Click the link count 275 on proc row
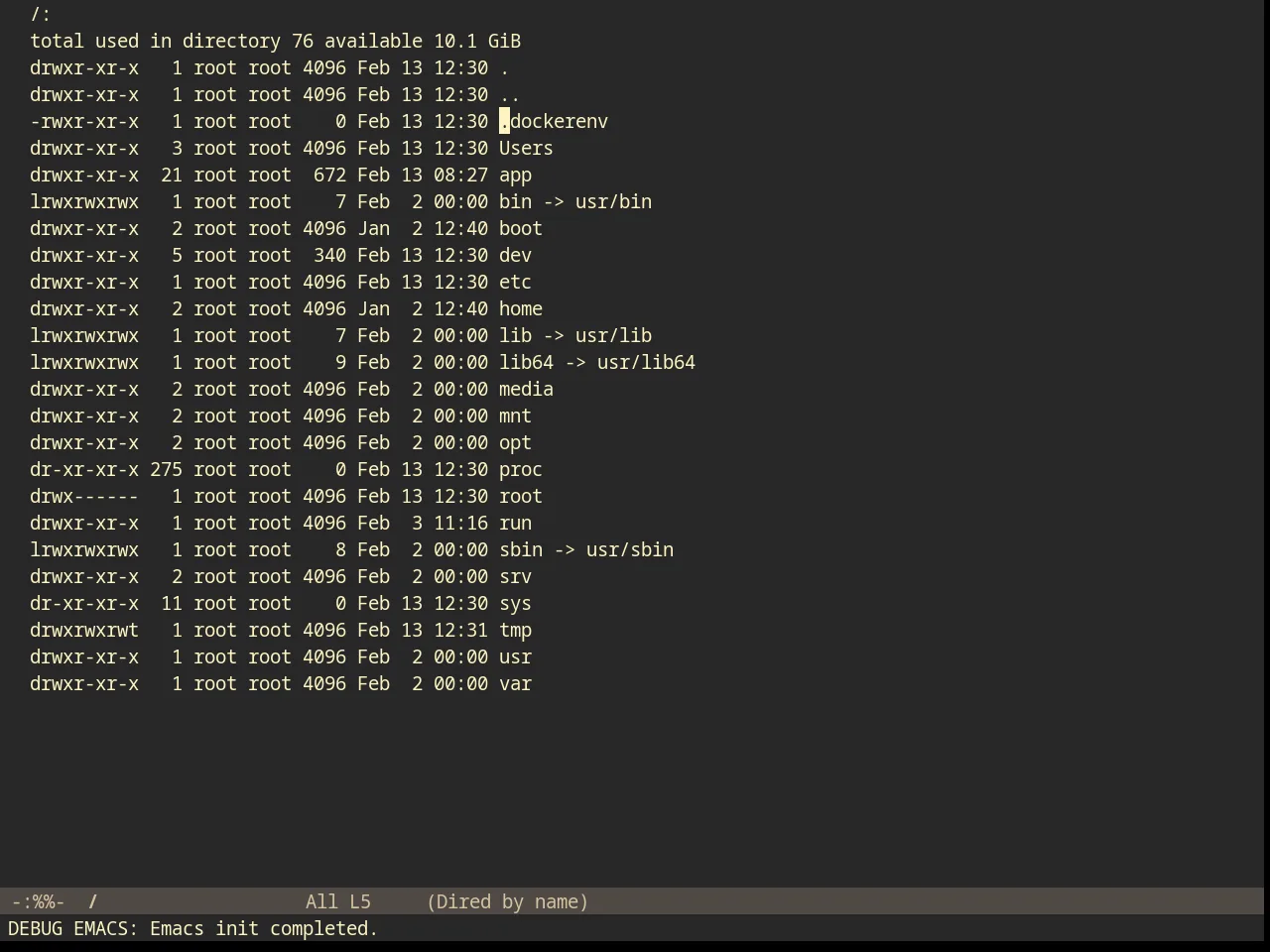 [166, 470]
